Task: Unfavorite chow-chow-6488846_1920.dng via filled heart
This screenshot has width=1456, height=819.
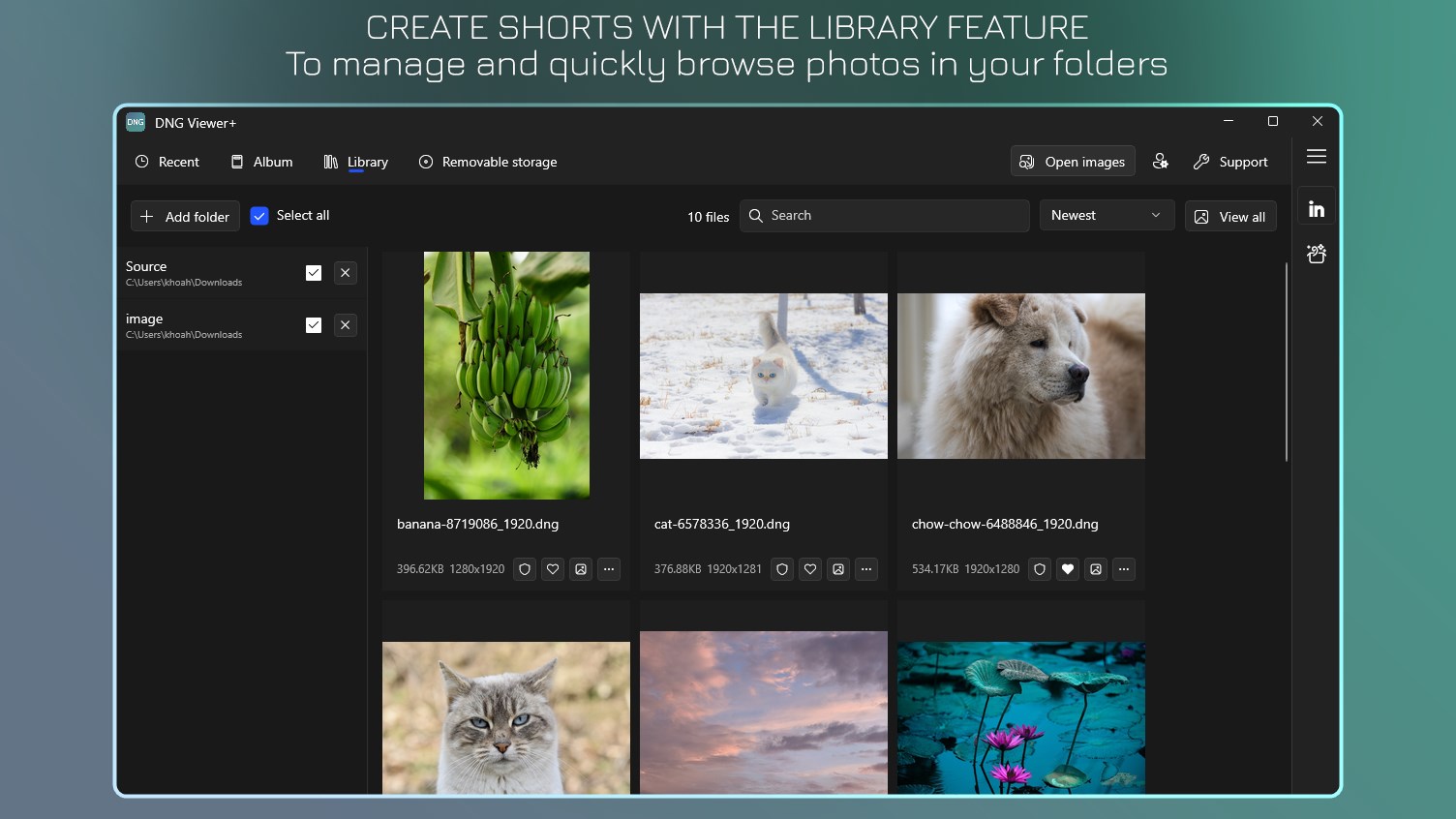Action: 1068,569
